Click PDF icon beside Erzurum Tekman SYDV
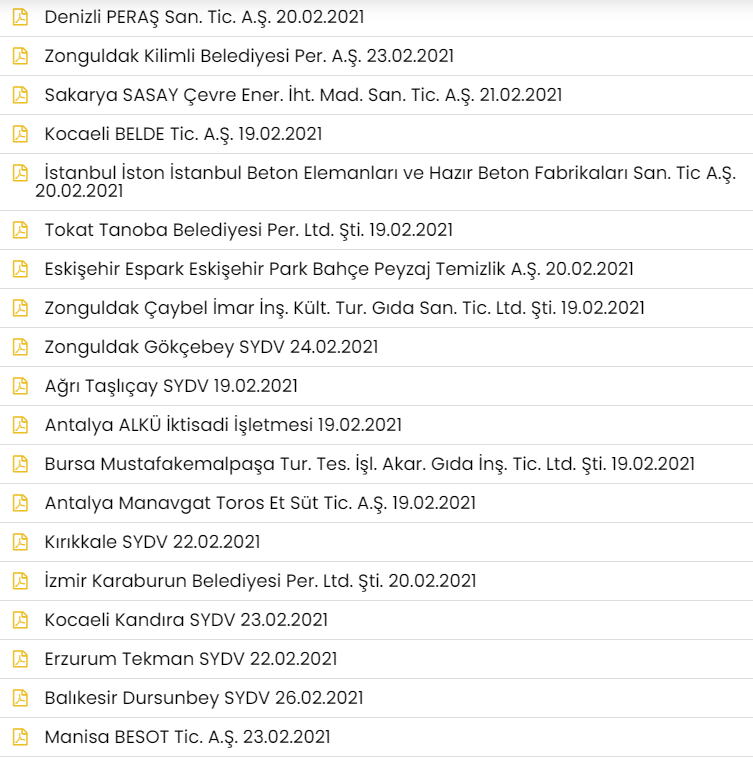753x761 pixels. 20,659
